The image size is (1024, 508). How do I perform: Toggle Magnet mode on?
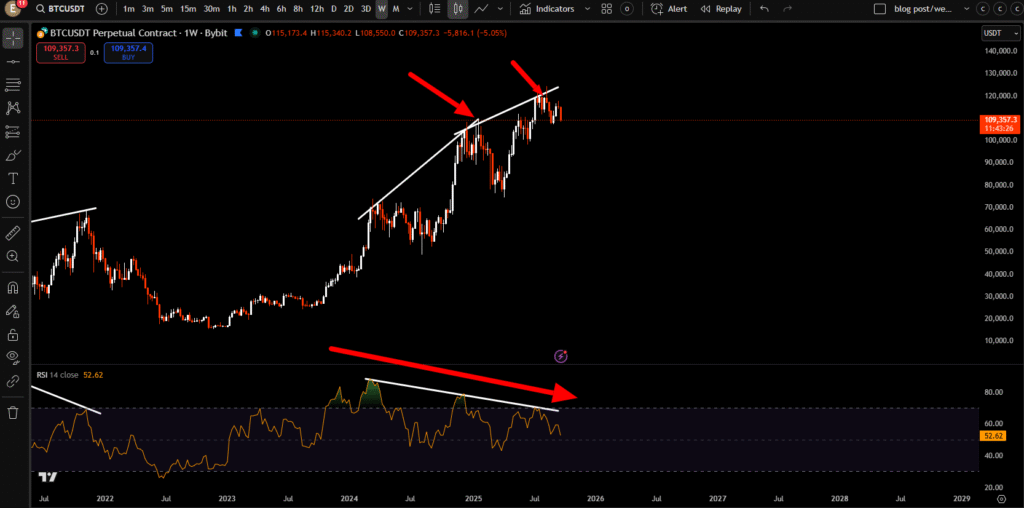(13, 288)
